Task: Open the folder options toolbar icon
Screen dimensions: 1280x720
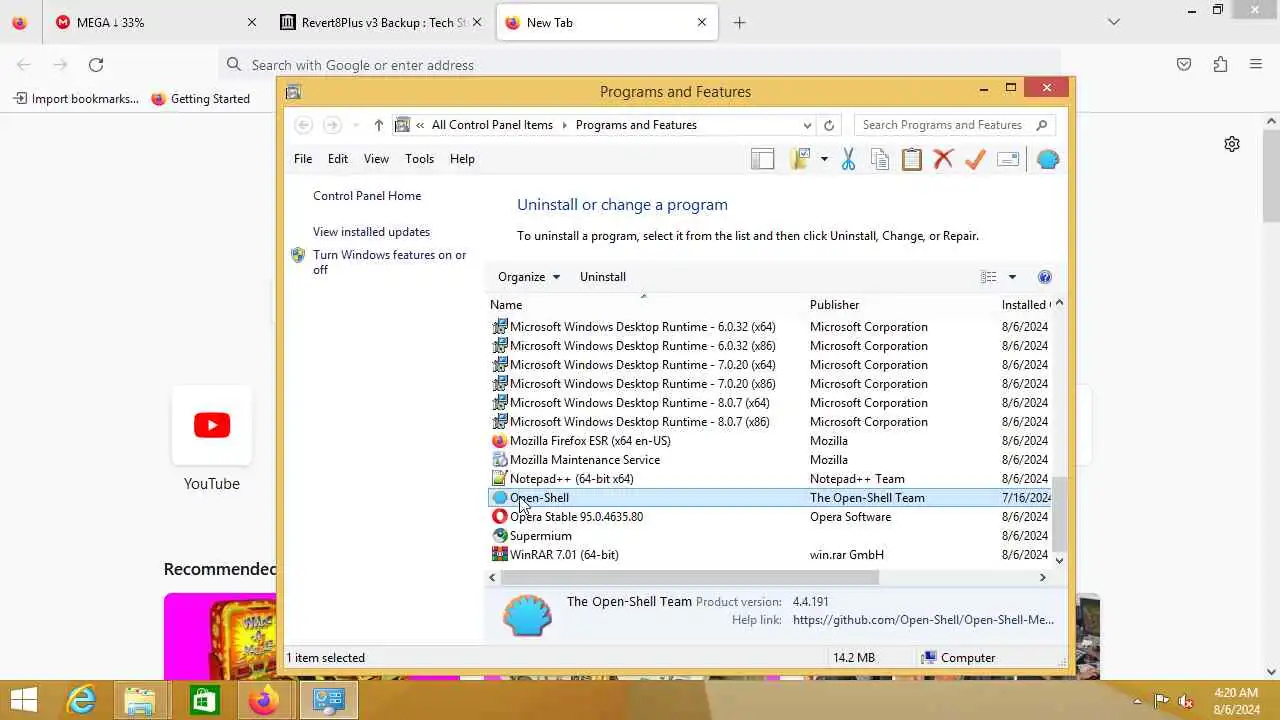Action: (800, 159)
